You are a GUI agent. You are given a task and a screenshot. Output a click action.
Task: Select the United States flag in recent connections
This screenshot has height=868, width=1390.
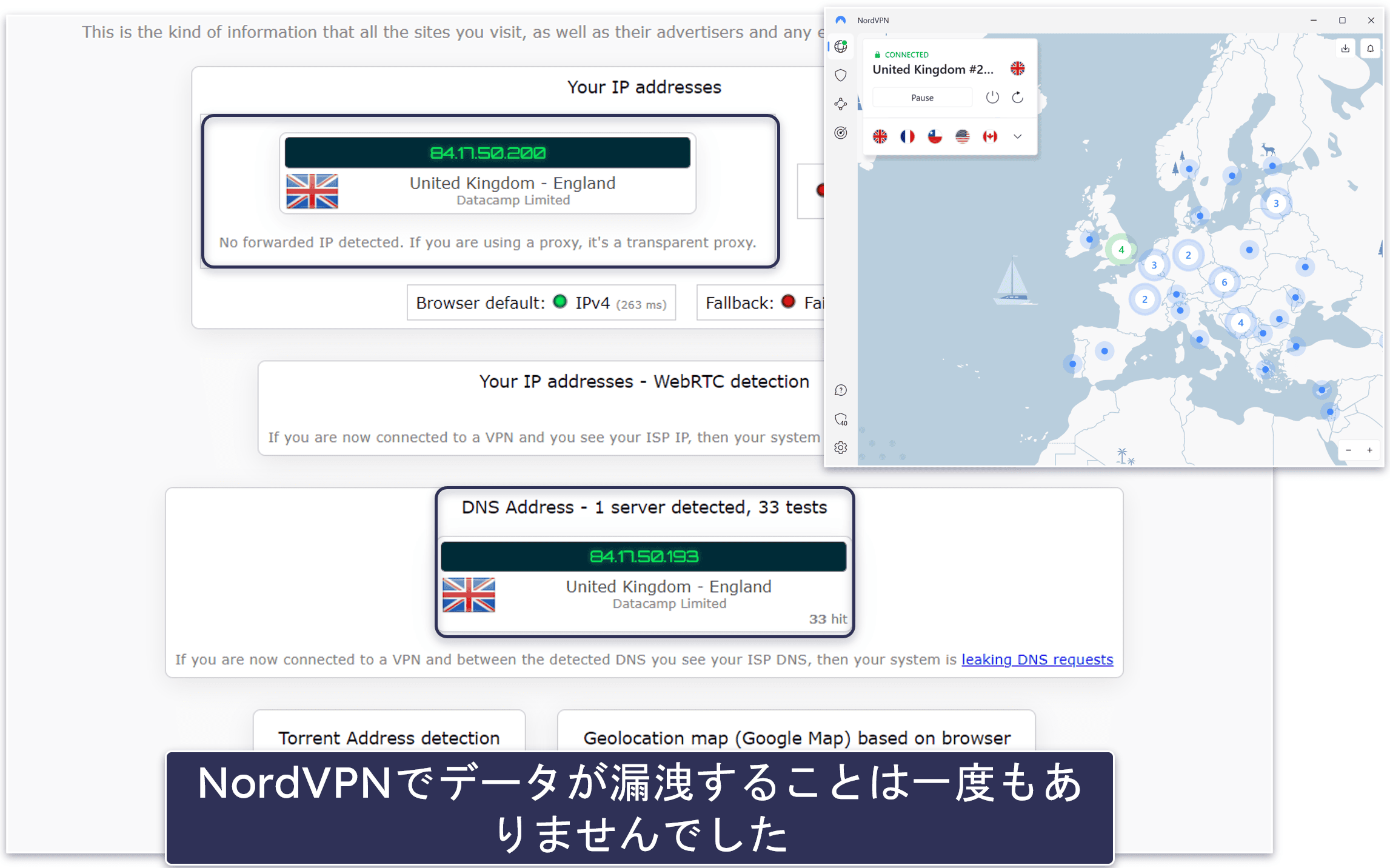coord(963,136)
